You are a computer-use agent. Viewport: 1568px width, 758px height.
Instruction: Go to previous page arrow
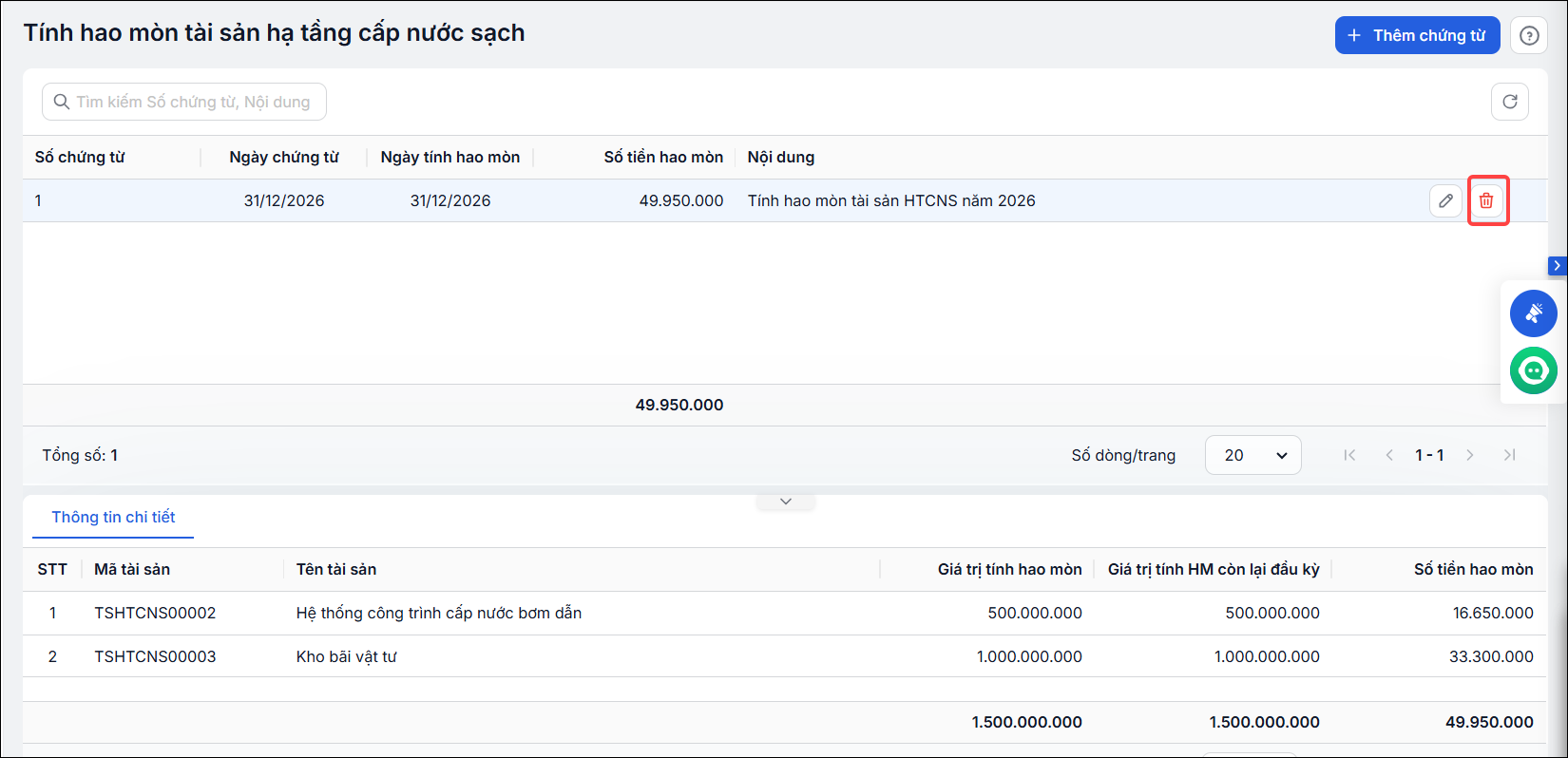1389,455
